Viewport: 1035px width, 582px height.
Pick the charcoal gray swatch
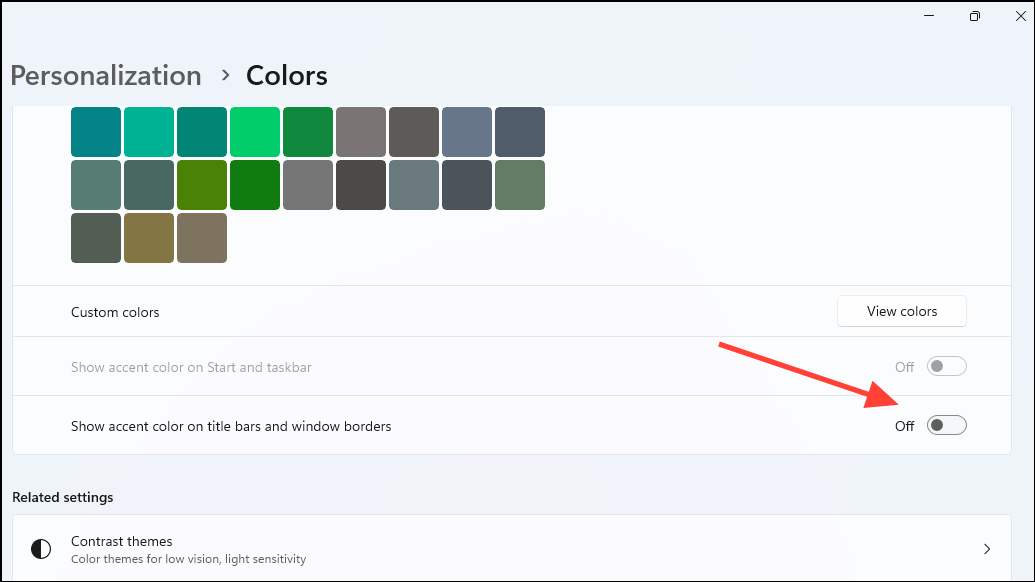click(361, 184)
